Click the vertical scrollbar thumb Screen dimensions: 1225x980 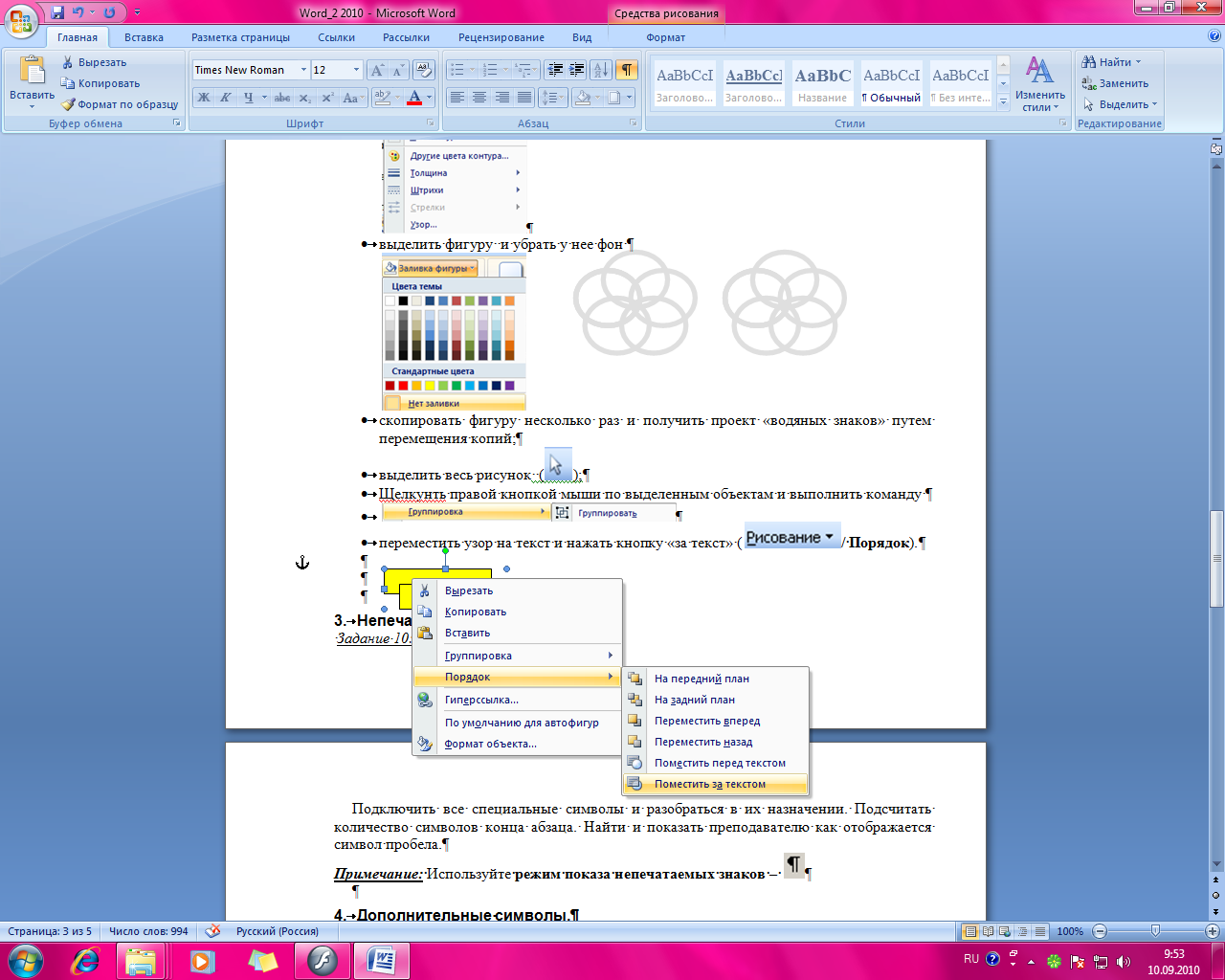[x=1216, y=559]
